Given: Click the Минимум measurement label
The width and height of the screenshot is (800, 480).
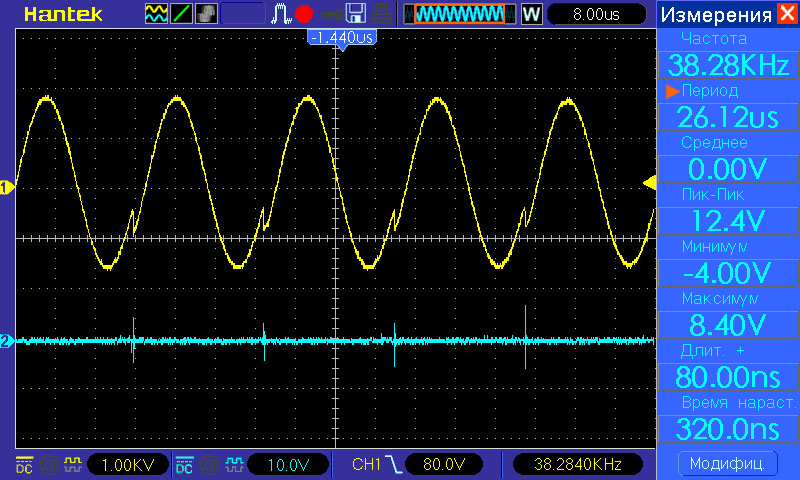Looking at the screenshot, I should pos(714,247).
